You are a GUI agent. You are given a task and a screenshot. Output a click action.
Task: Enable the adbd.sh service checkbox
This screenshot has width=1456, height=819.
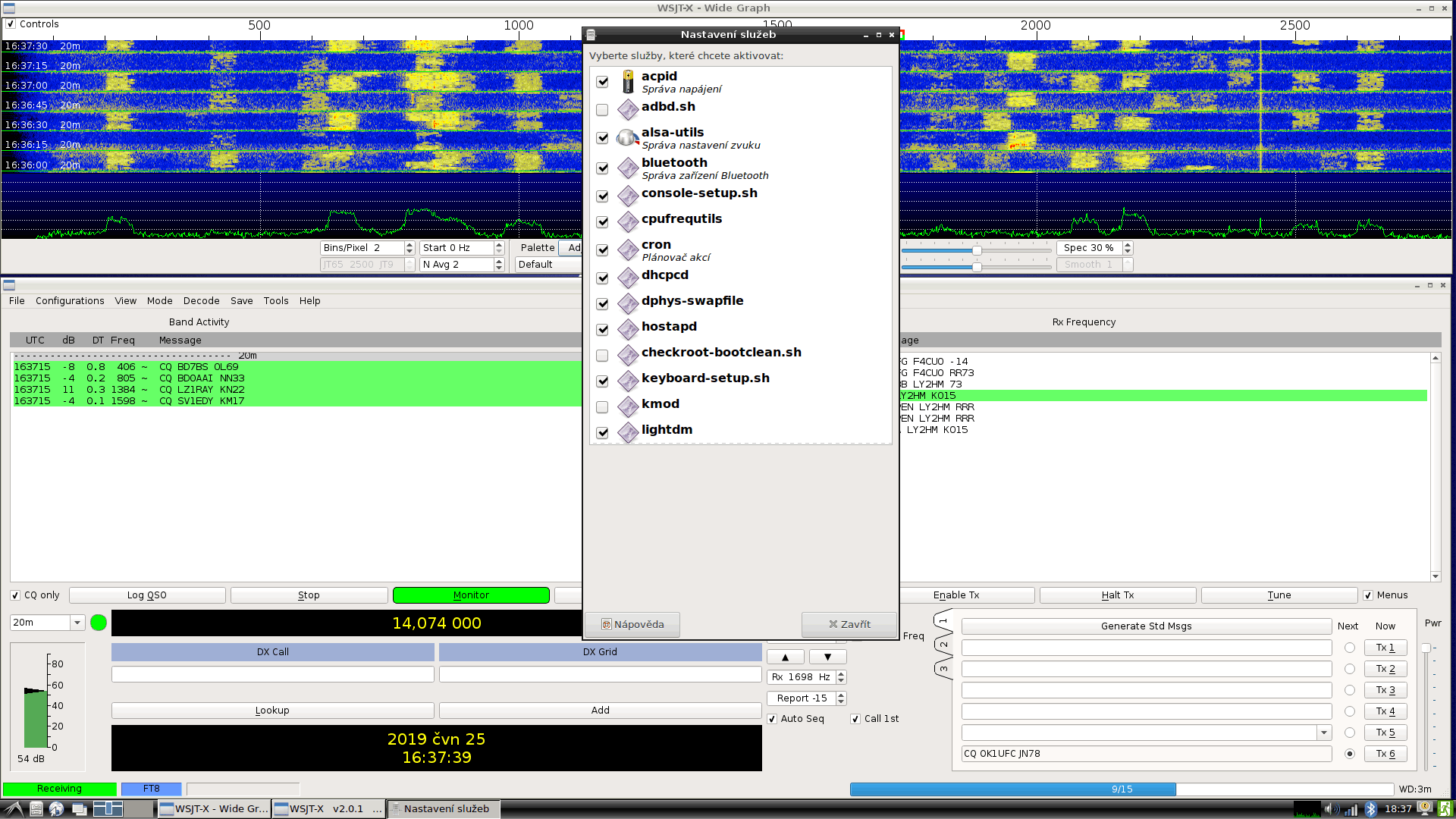(602, 110)
